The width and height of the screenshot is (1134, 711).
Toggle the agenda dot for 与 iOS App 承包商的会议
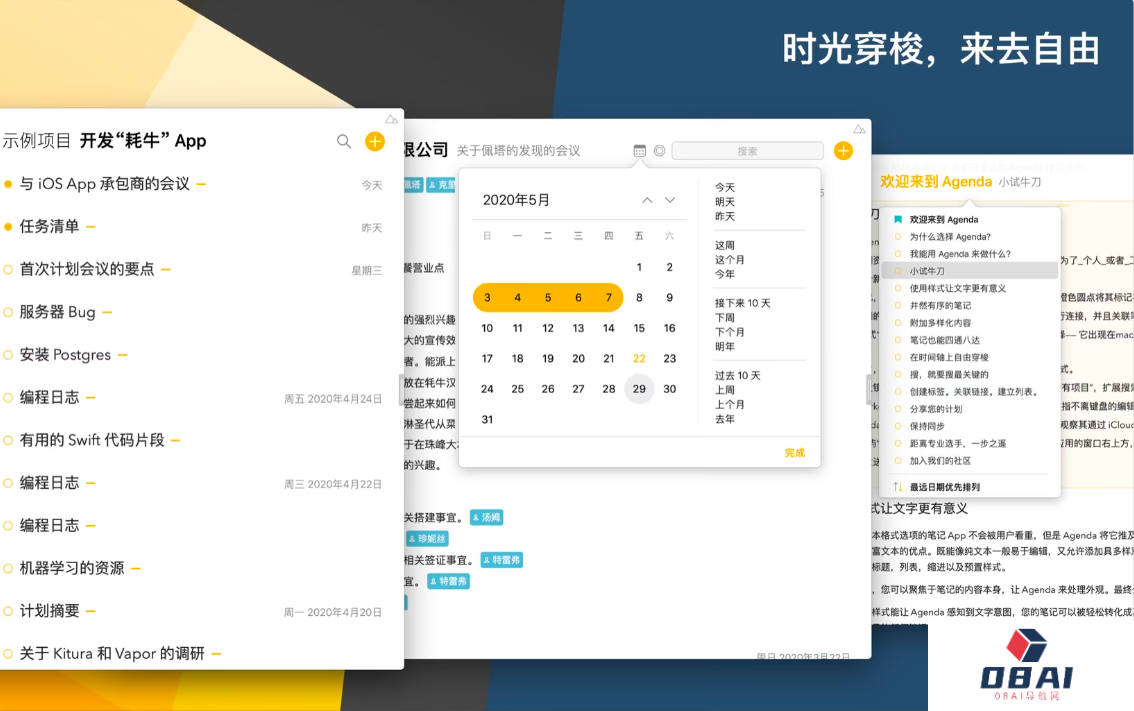pos(8,184)
